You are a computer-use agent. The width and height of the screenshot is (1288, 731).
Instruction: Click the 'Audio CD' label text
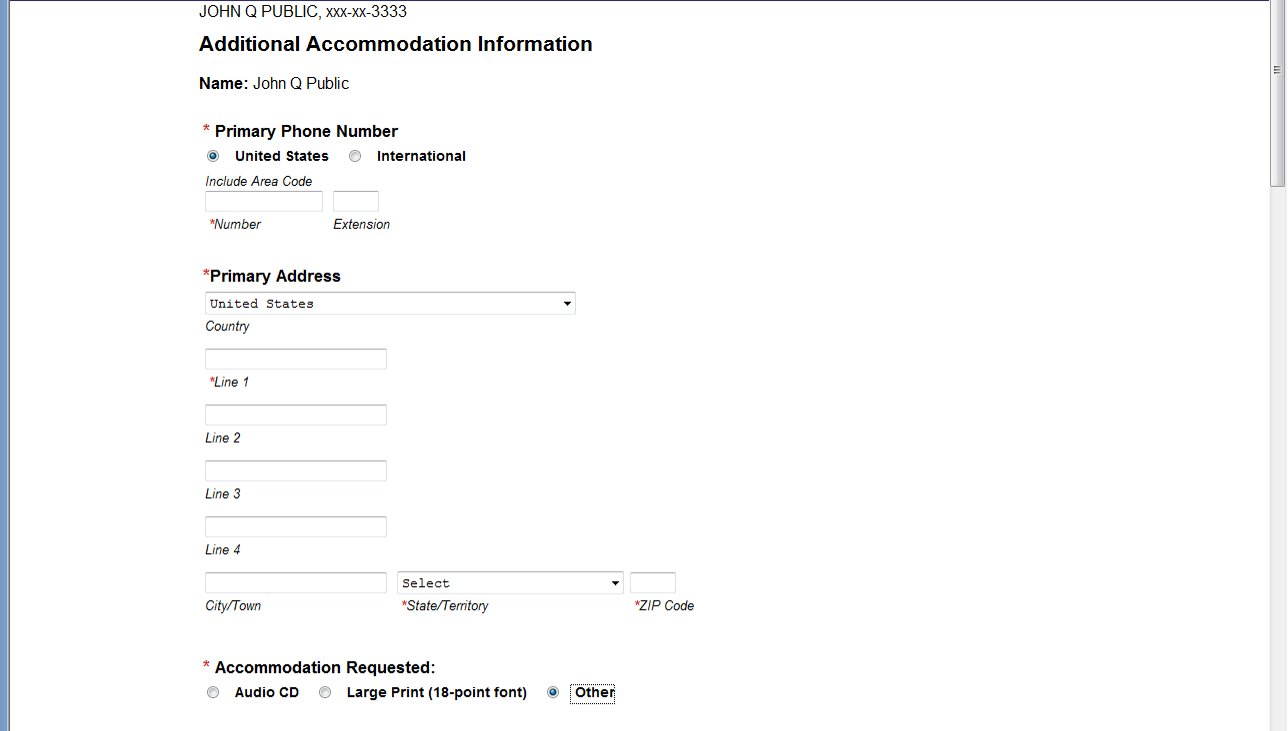[x=267, y=692]
